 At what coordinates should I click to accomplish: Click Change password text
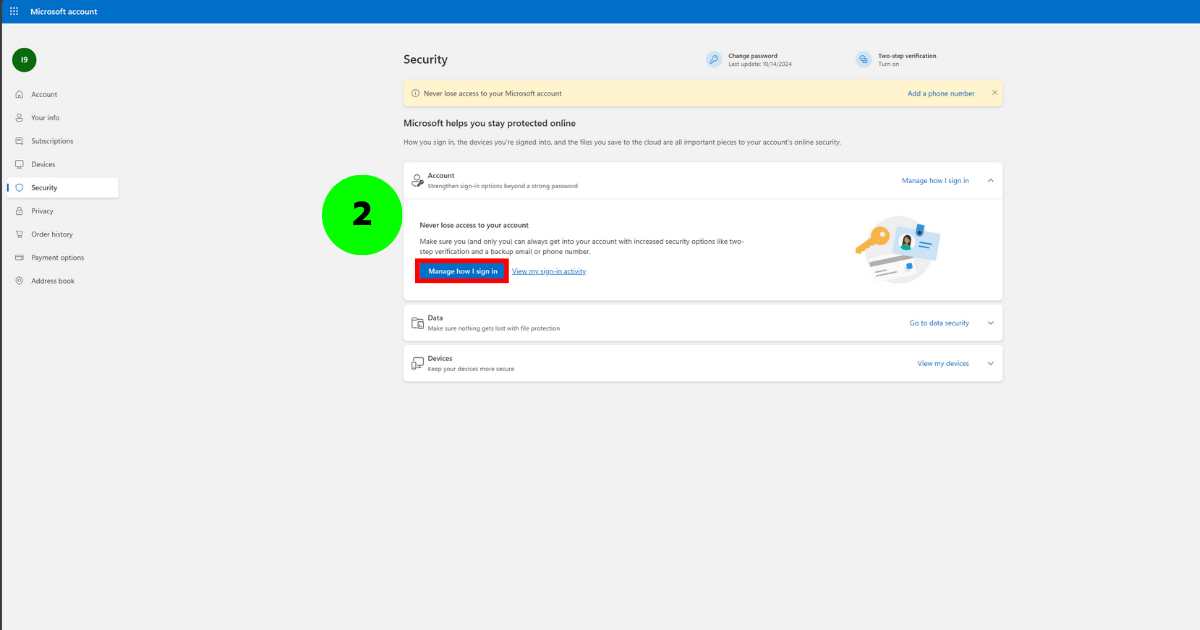tap(753, 56)
